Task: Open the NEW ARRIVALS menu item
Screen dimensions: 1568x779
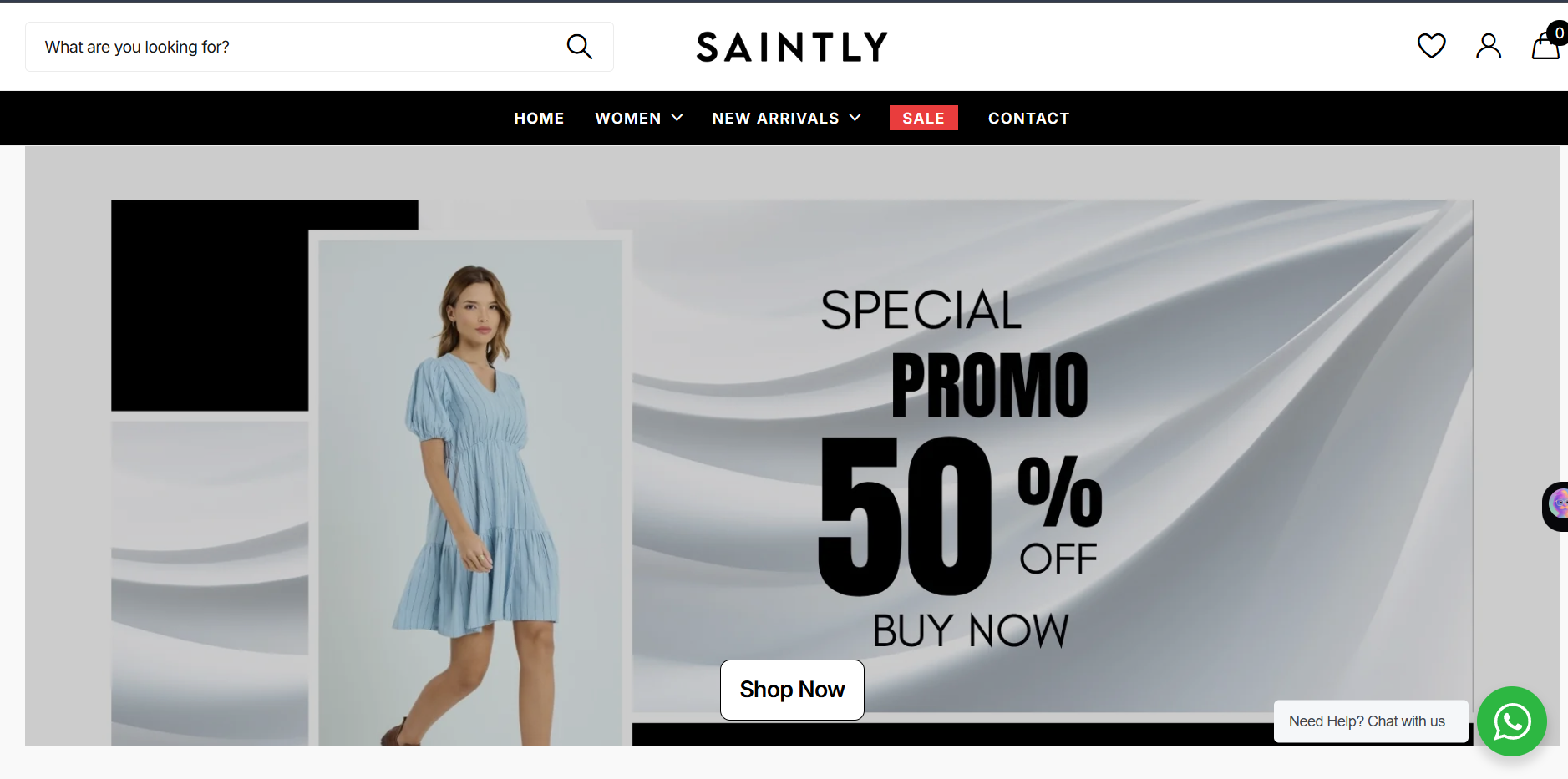Action: (x=775, y=119)
